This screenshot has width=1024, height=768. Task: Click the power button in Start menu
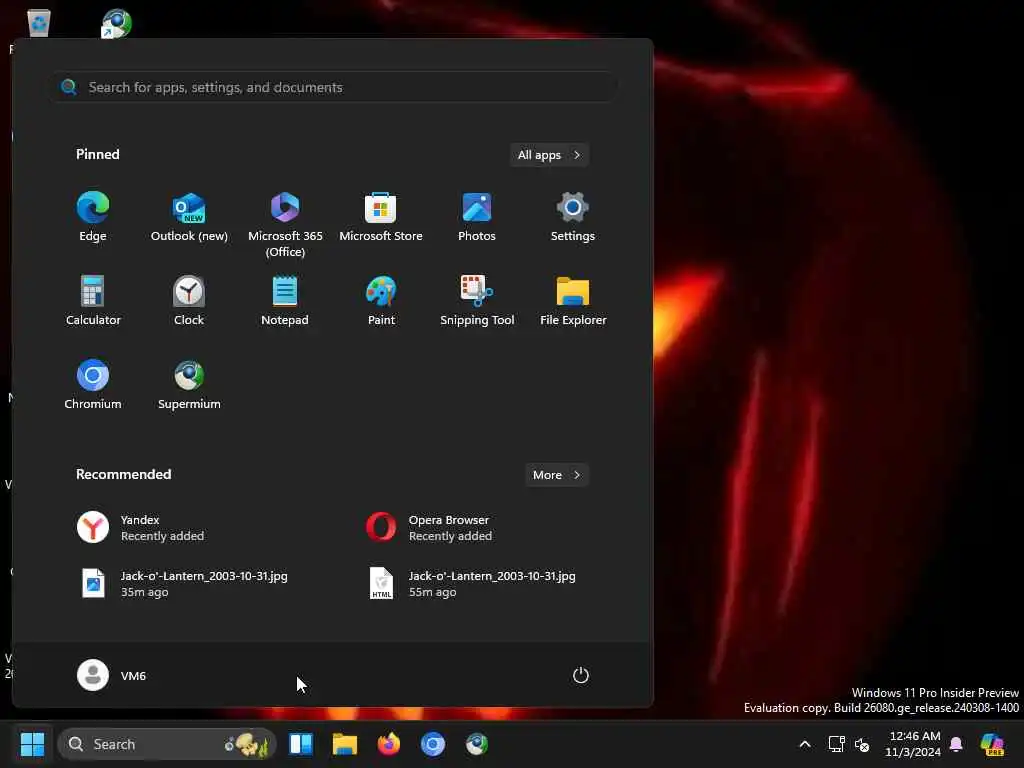coord(581,675)
